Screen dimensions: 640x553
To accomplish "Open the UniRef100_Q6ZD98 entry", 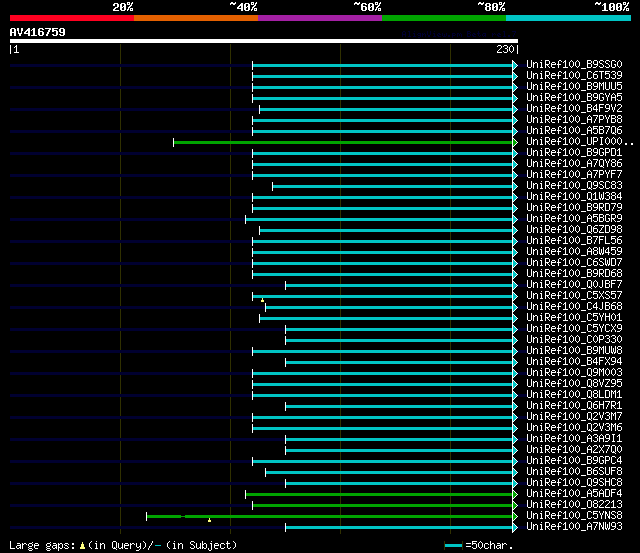I will pos(574,230).
